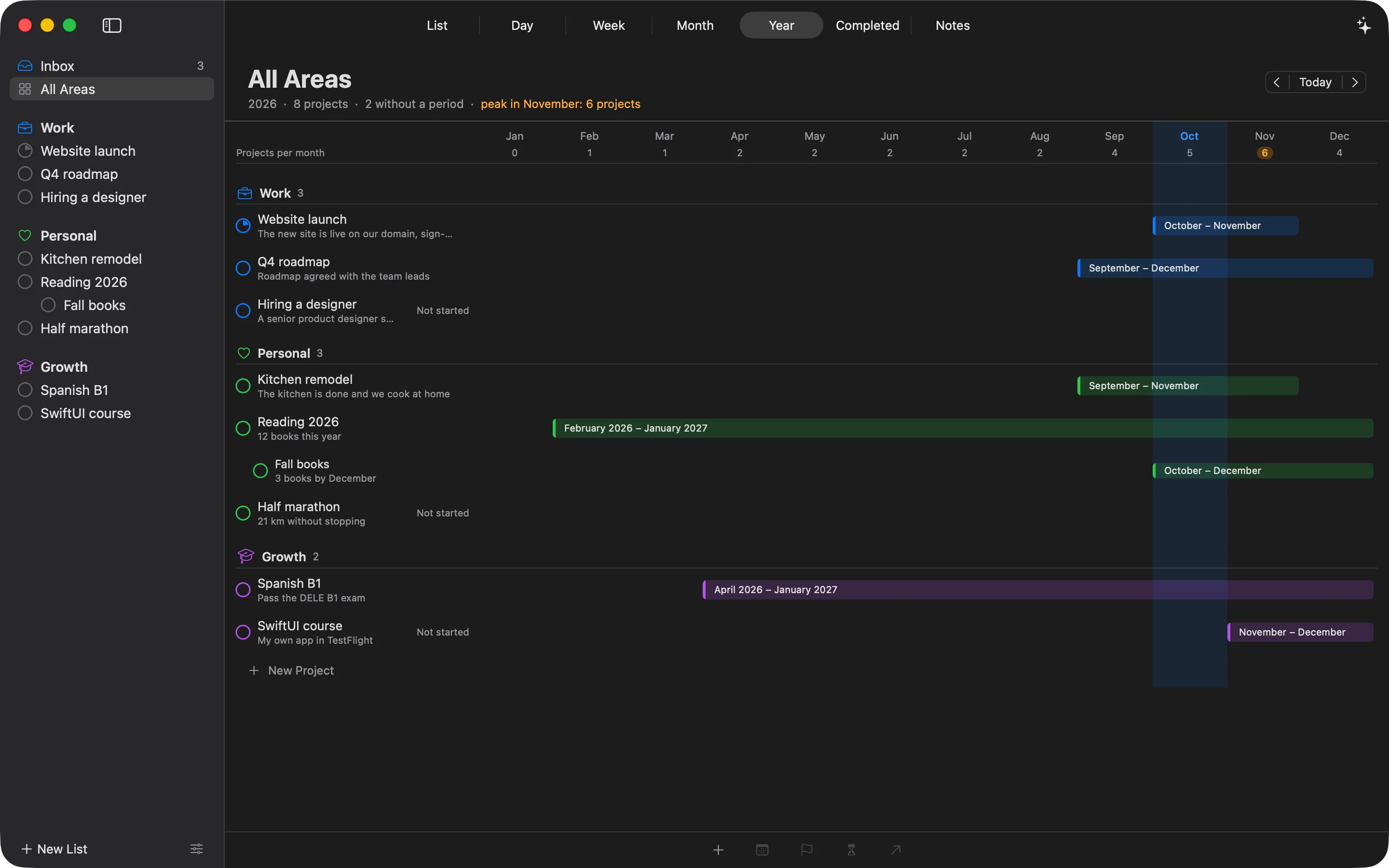Image resolution: width=1389 pixels, height=868 pixels.
Task: Click Kitchen remodel September – November bar
Action: (x=1188, y=386)
